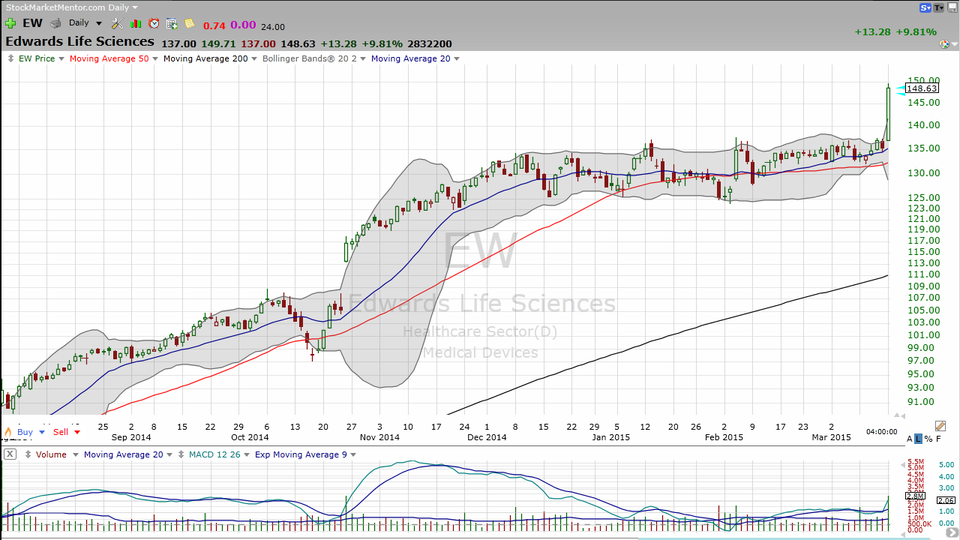Click the 148.63 price label on the axis

(x=921, y=88)
